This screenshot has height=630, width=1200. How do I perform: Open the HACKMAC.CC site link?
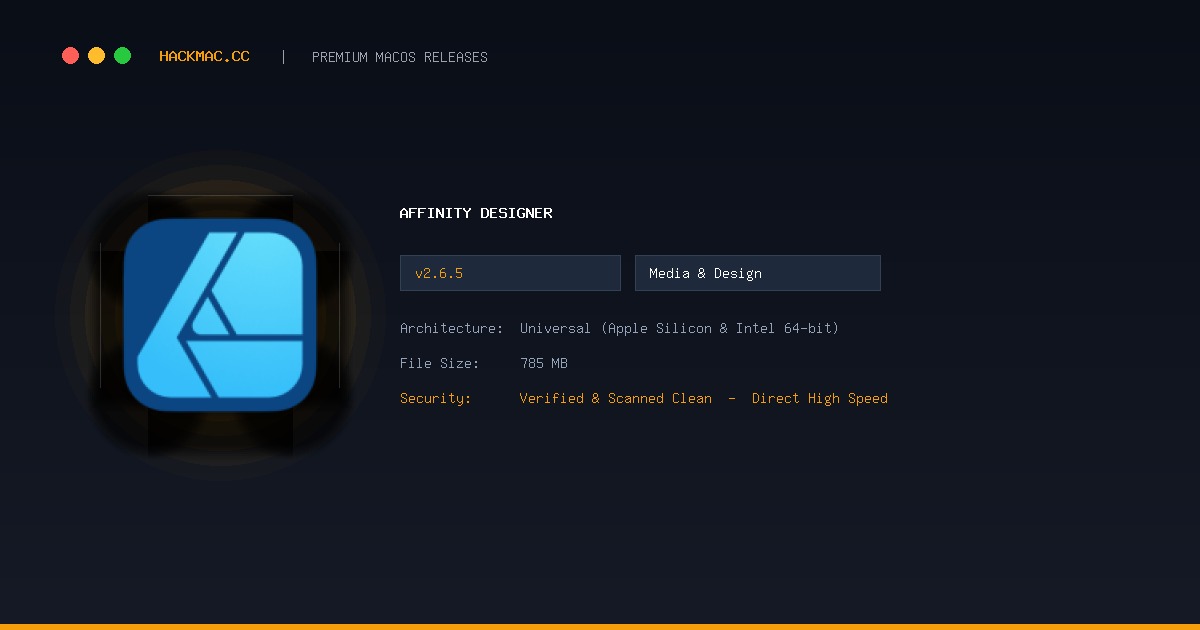[204, 57]
